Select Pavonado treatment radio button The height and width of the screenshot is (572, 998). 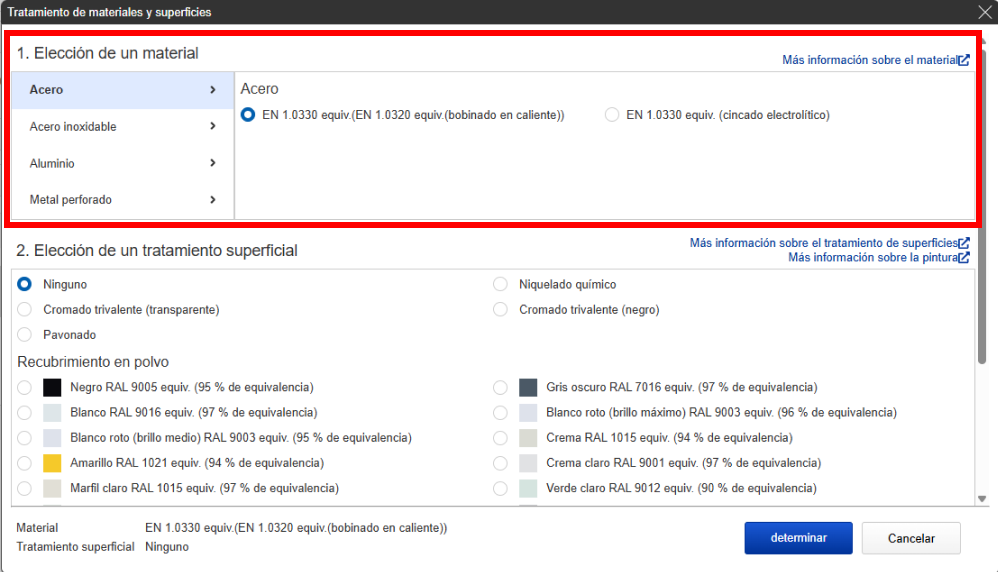click(x=25, y=335)
